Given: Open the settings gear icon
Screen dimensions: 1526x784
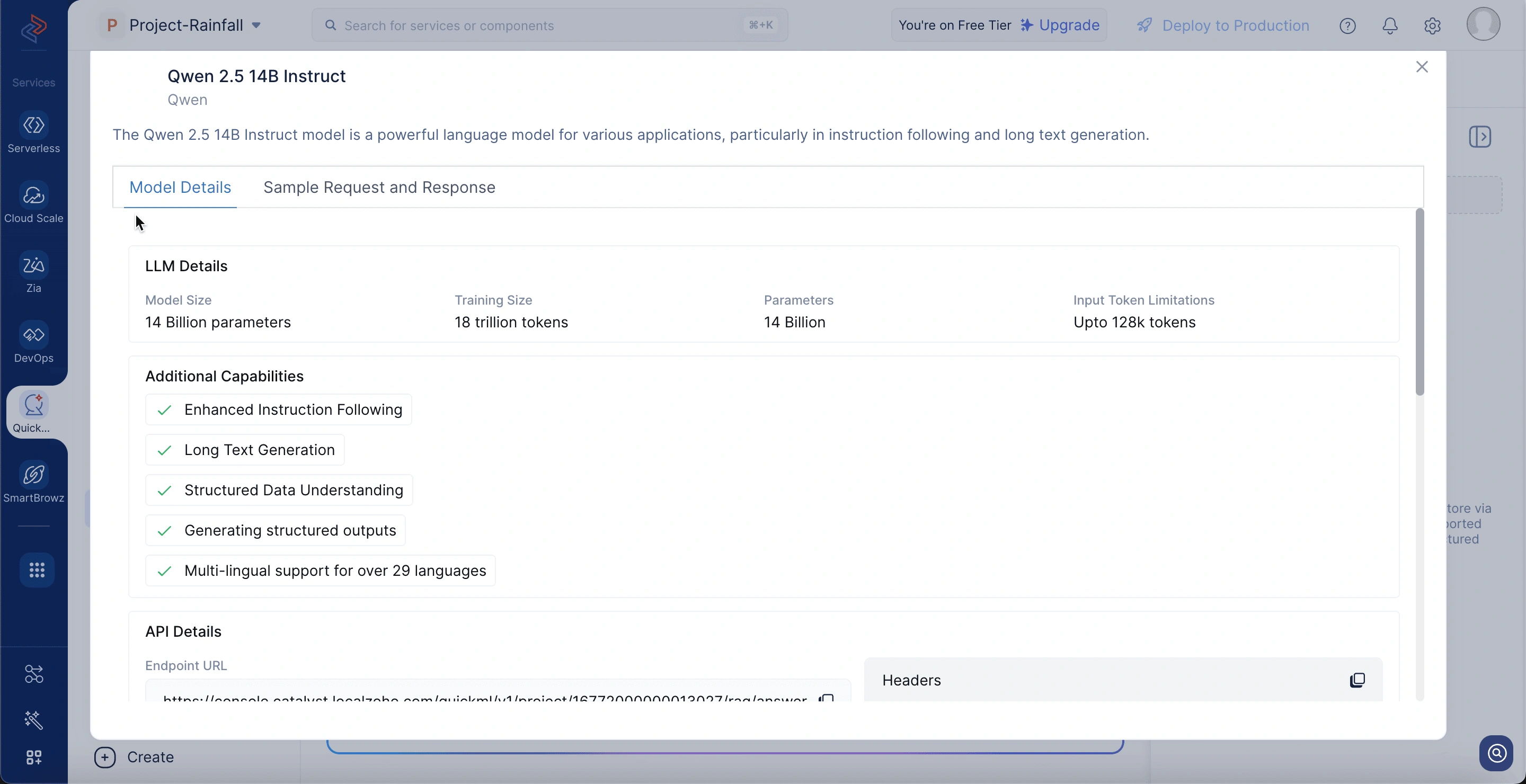Looking at the screenshot, I should 1432,25.
